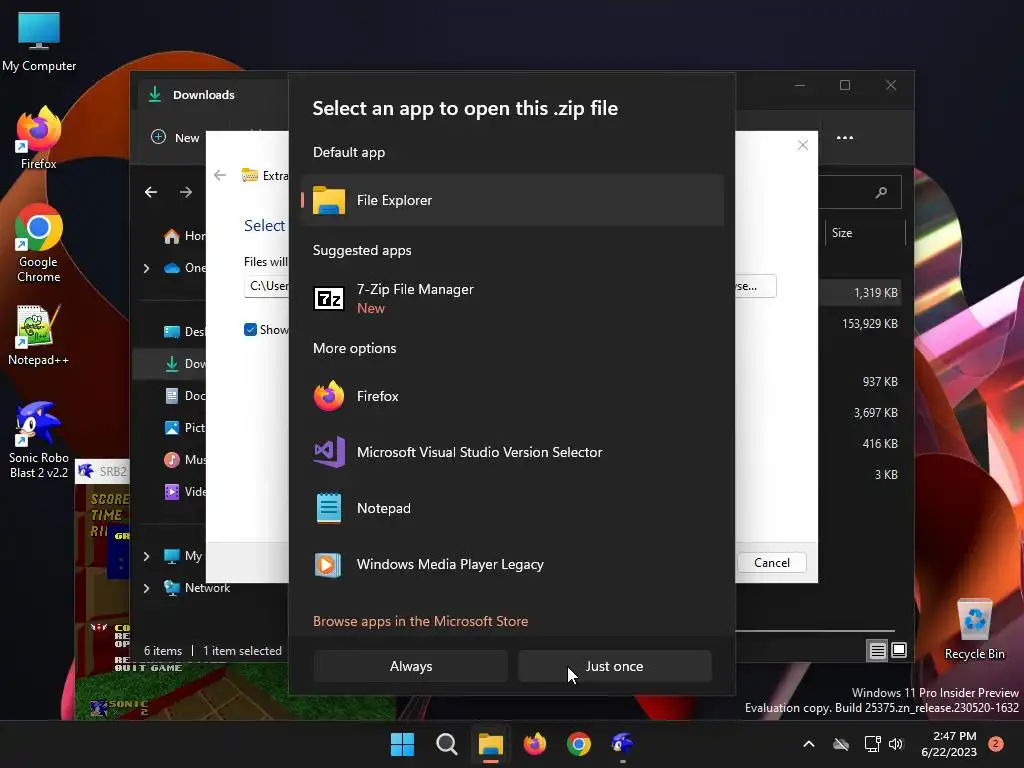The image size is (1024, 768).
Task: Open Firefox desktop shortcut
Action: (x=39, y=139)
